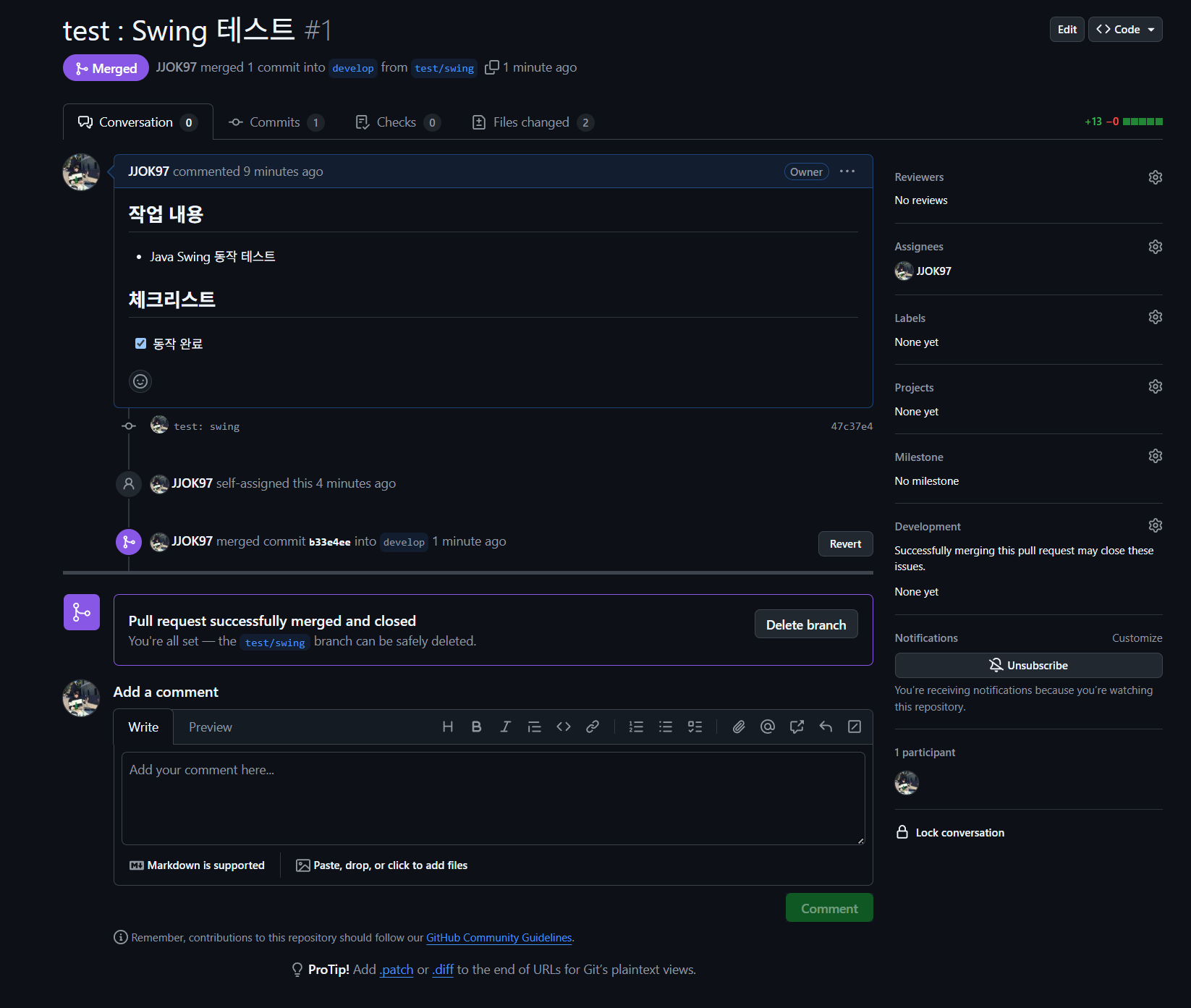Insert a heading in the comment editor
The height and width of the screenshot is (1008, 1191).
tap(448, 727)
